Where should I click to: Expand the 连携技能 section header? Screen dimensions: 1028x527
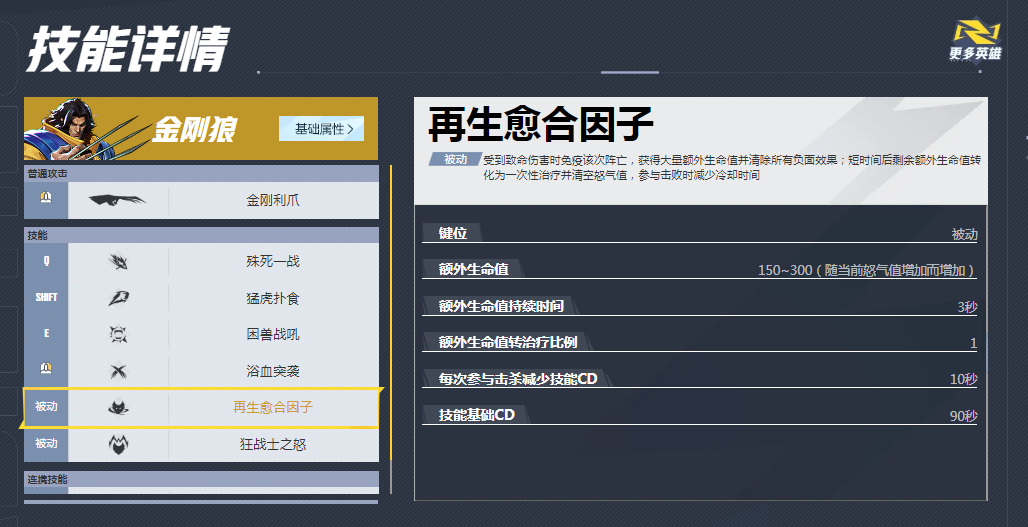click(x=201, y=480)
